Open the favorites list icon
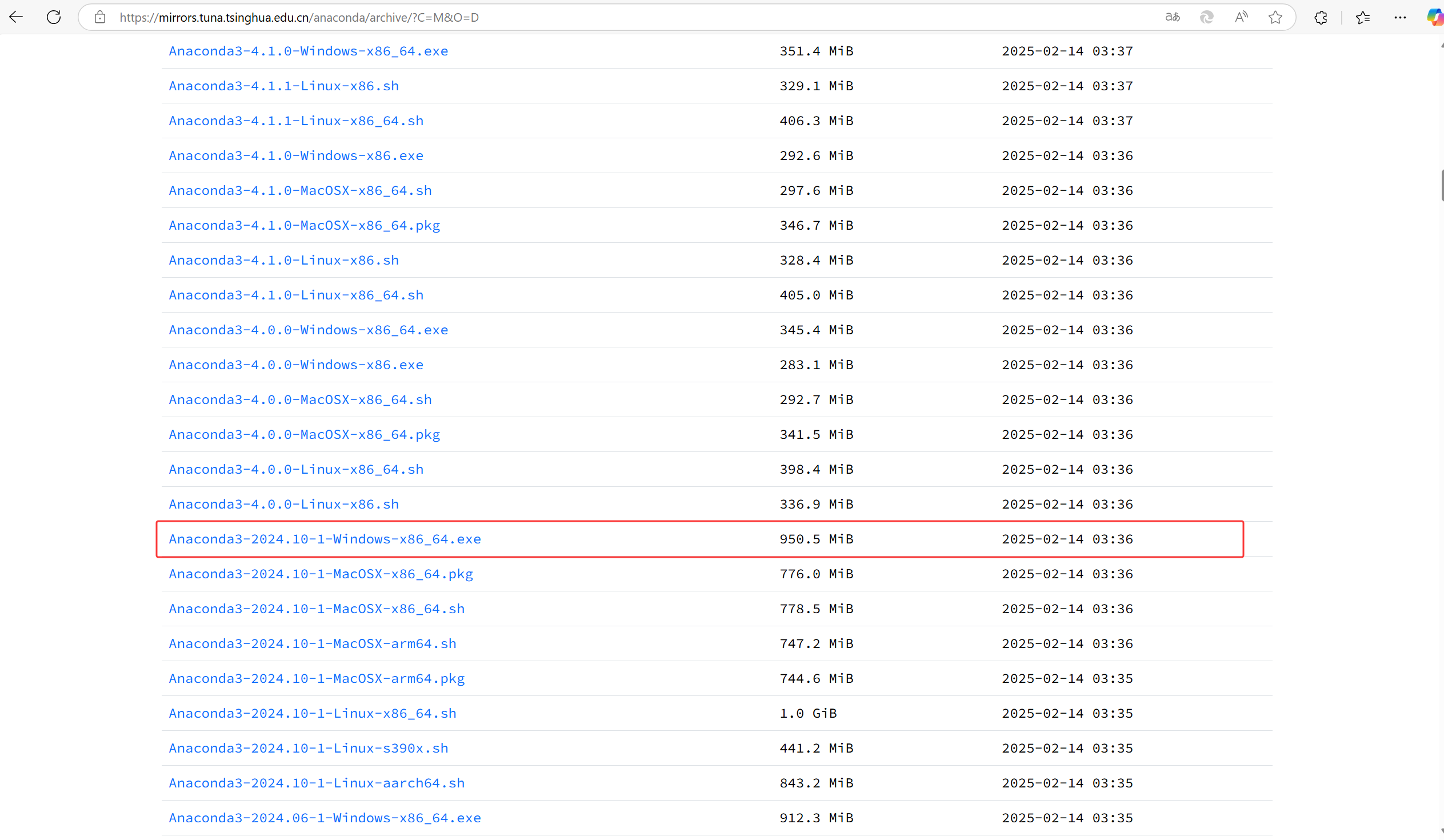Screen dimensions: 1444x840 (1363, 17)
